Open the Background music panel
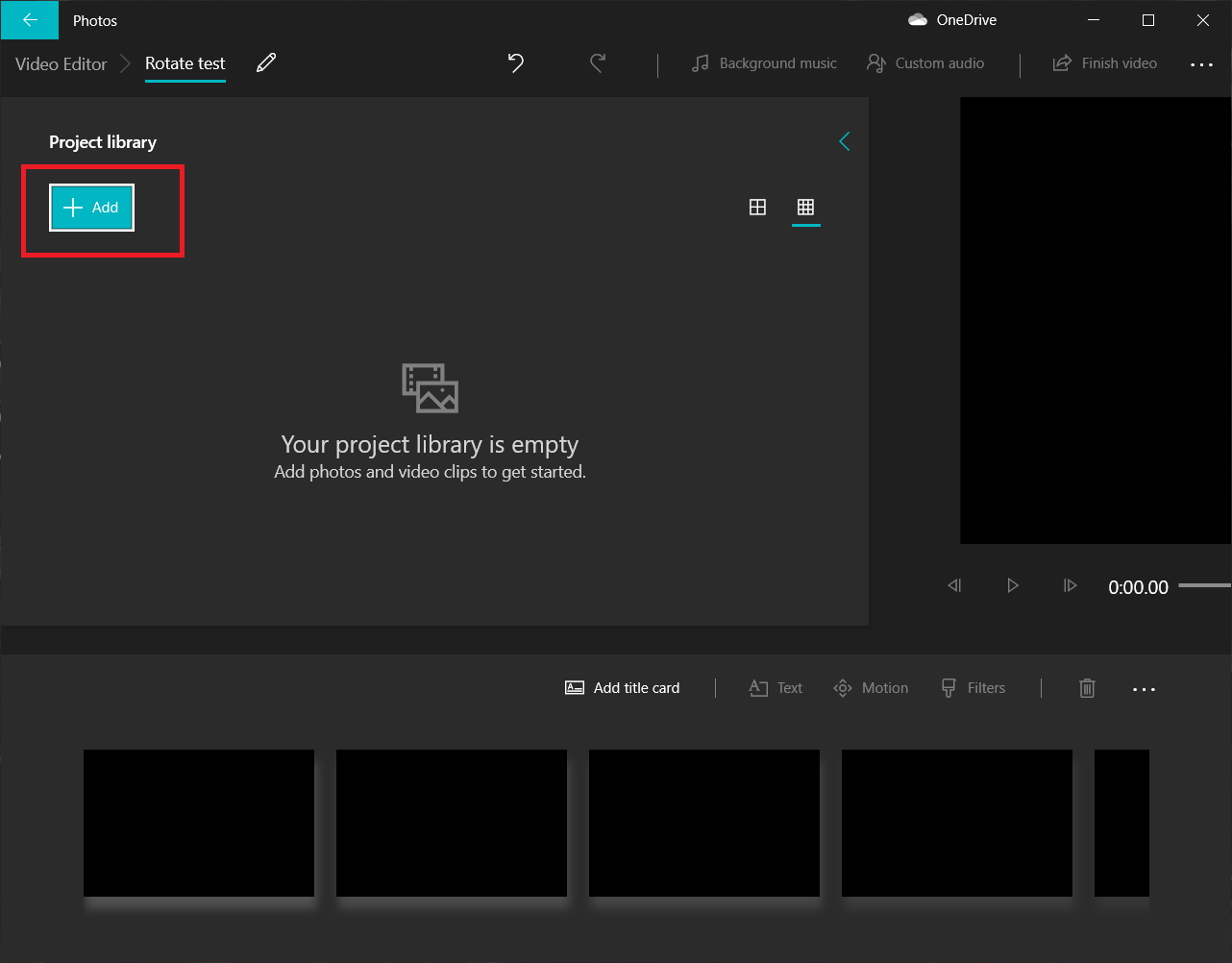The height and width of the screenshot is (963, 1232). 764,63
